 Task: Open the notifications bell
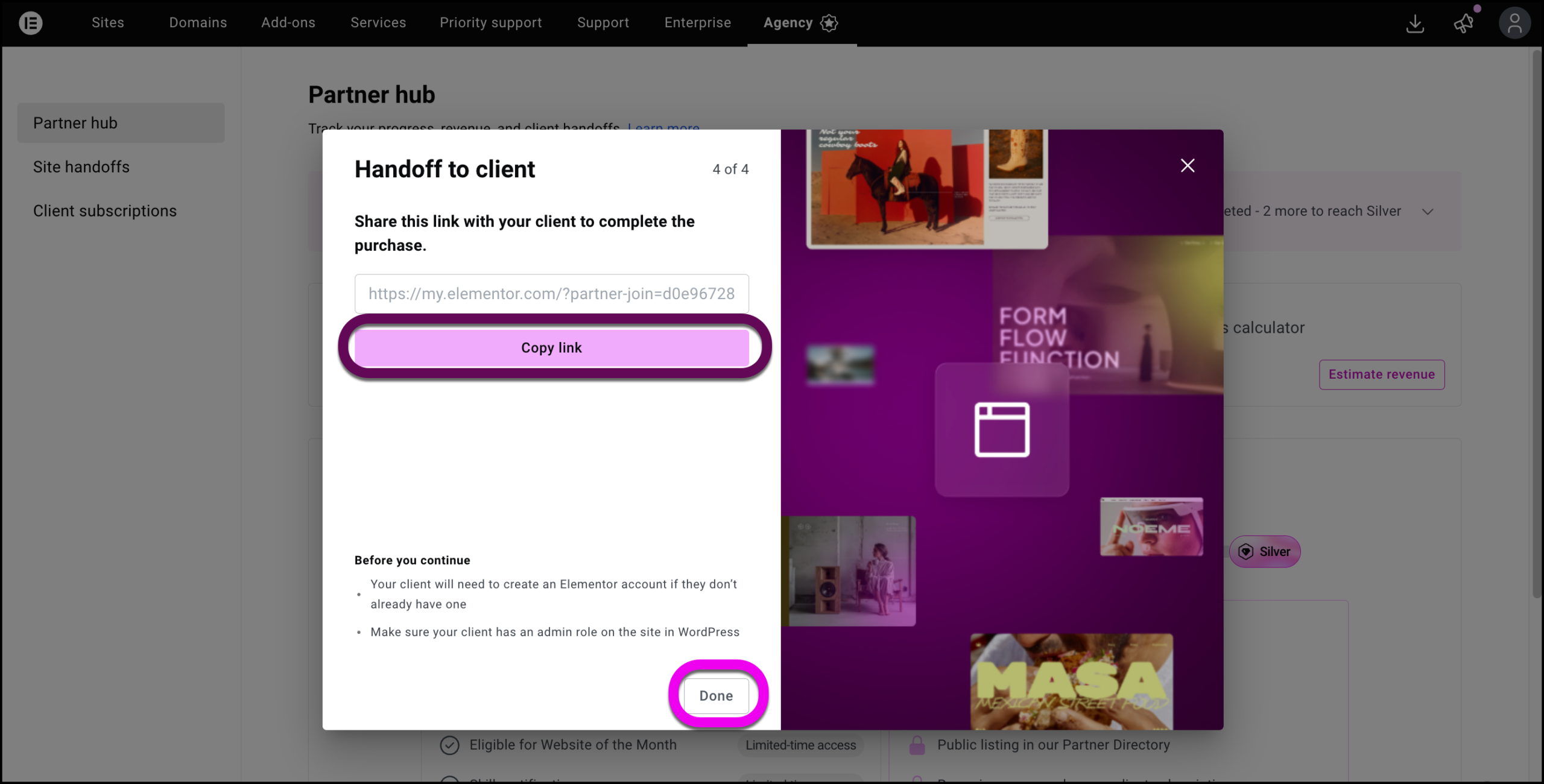1464,23
